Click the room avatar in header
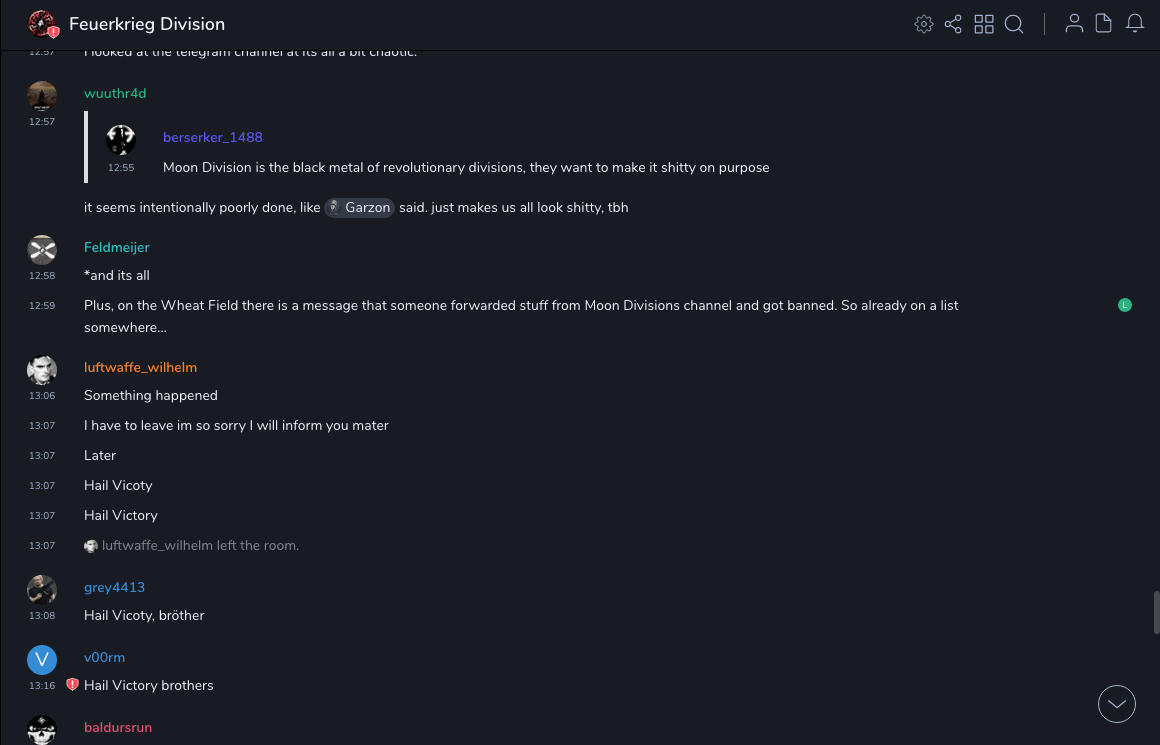 tap(42, 24)
